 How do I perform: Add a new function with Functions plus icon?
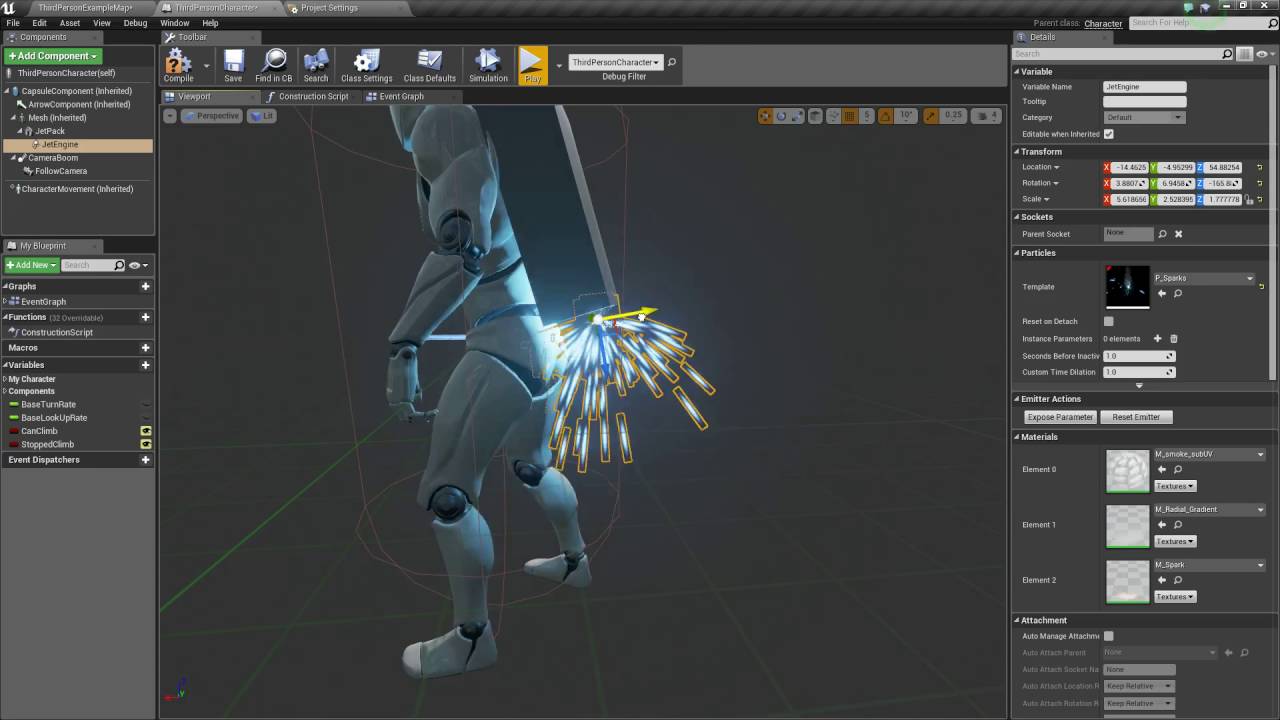(145, 317)
